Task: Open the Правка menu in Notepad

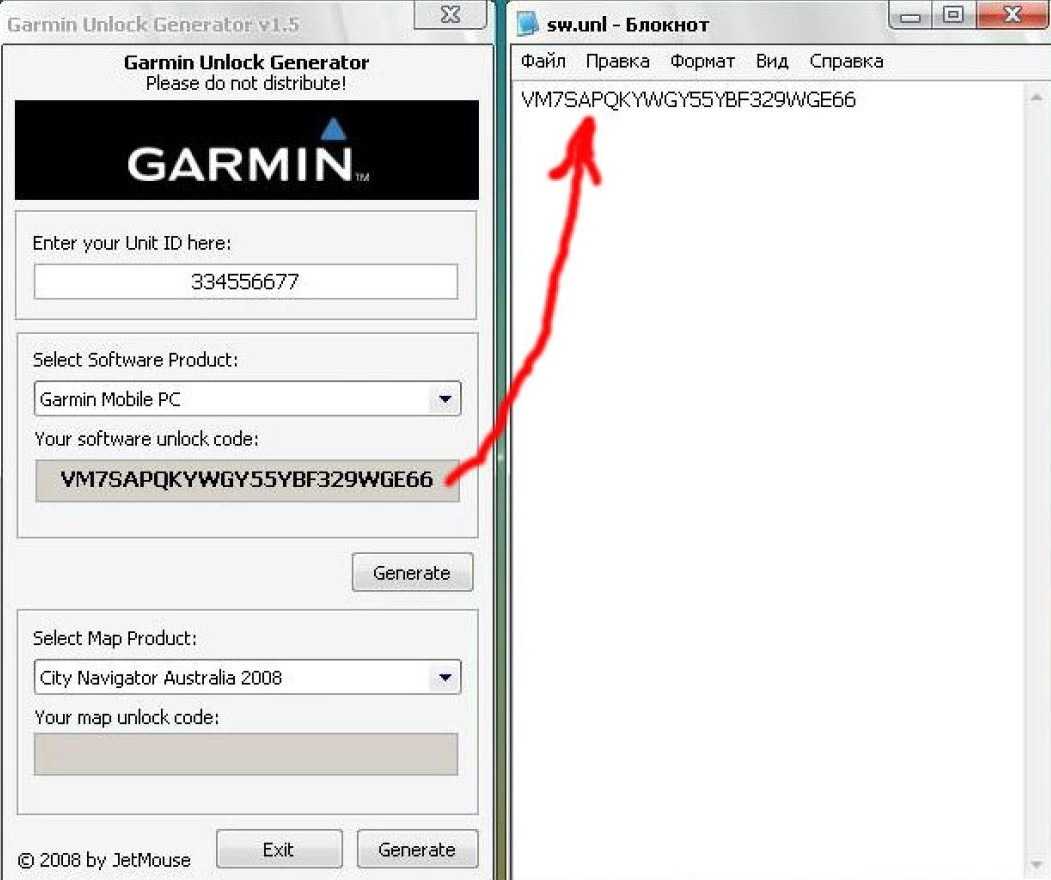Action: pyautogui.click(x=617, y=61)
